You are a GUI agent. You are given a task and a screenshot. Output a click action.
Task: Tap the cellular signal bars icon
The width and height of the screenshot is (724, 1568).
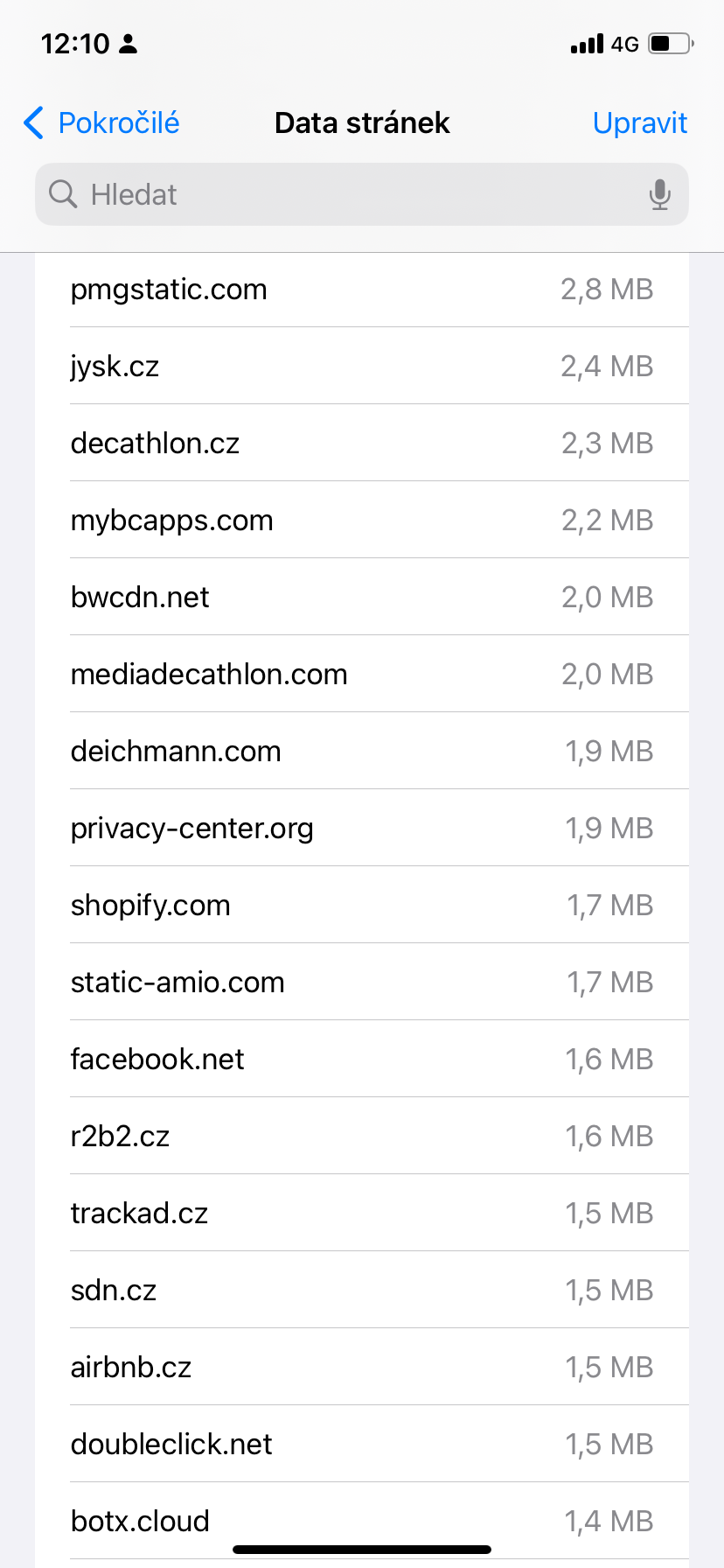[x=587, y=44]
